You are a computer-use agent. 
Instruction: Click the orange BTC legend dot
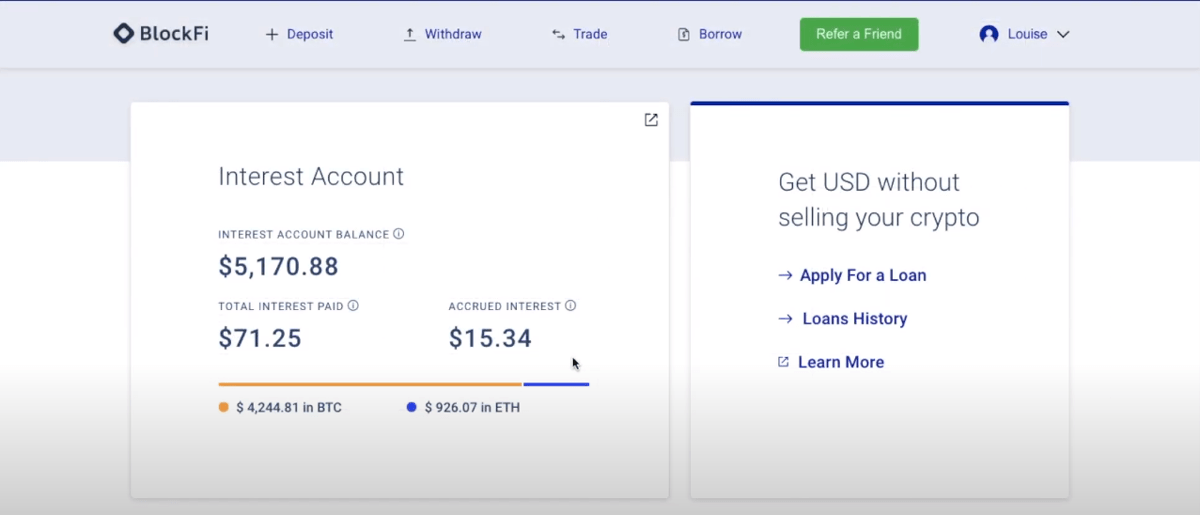[x=224, y=407]
